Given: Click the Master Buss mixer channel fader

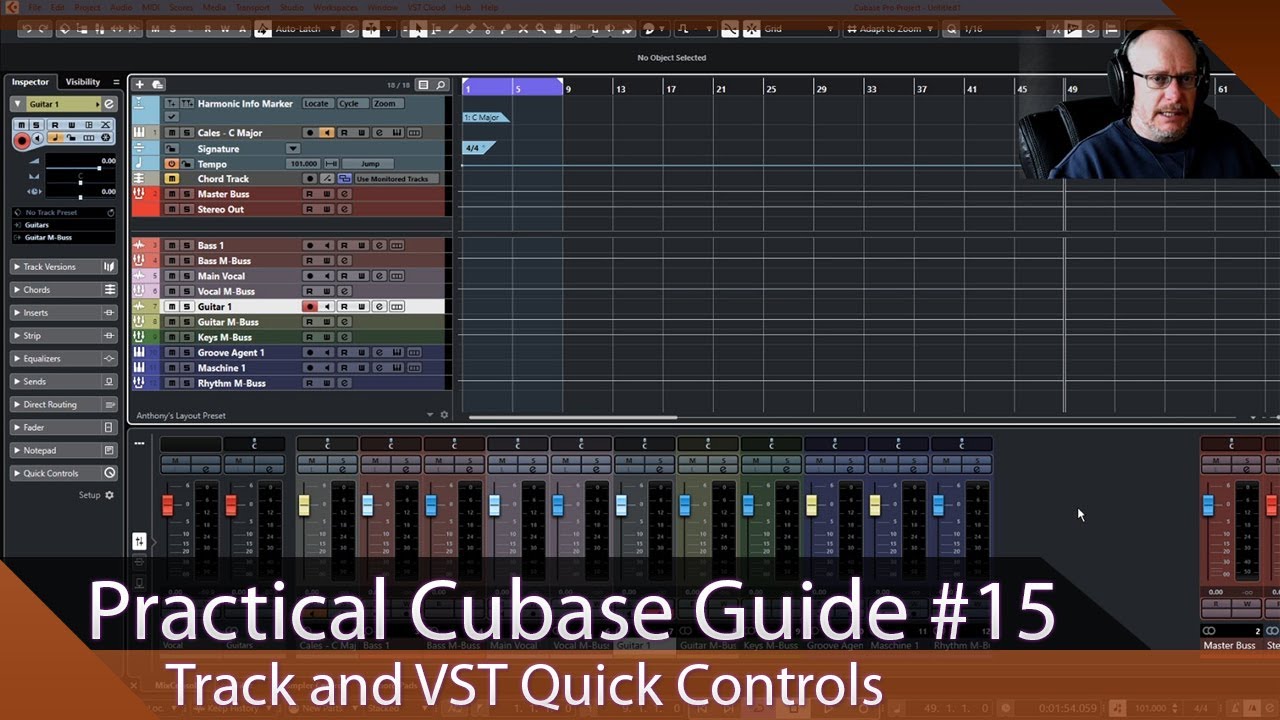Looking at the screenshot, I should tap(1208, 506).
